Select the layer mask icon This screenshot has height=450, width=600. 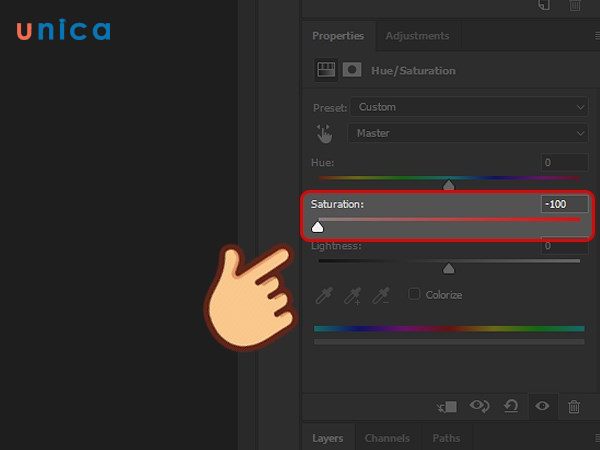coord(352,70)
